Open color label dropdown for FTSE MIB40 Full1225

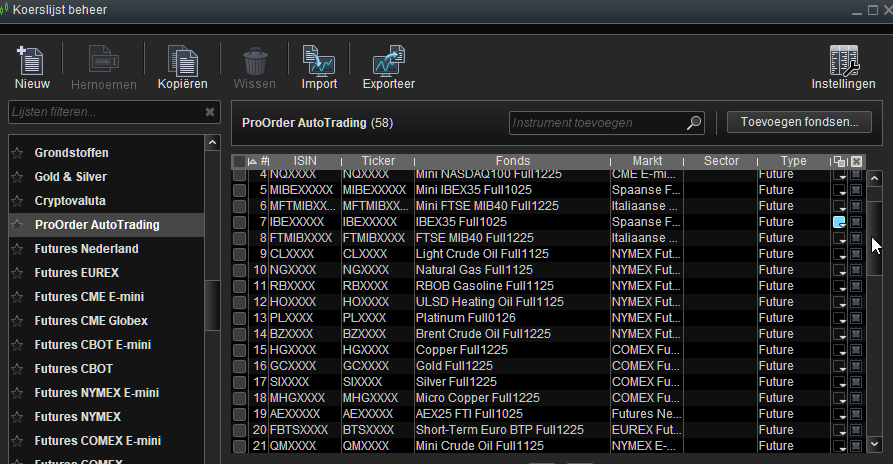click(839, 238)
